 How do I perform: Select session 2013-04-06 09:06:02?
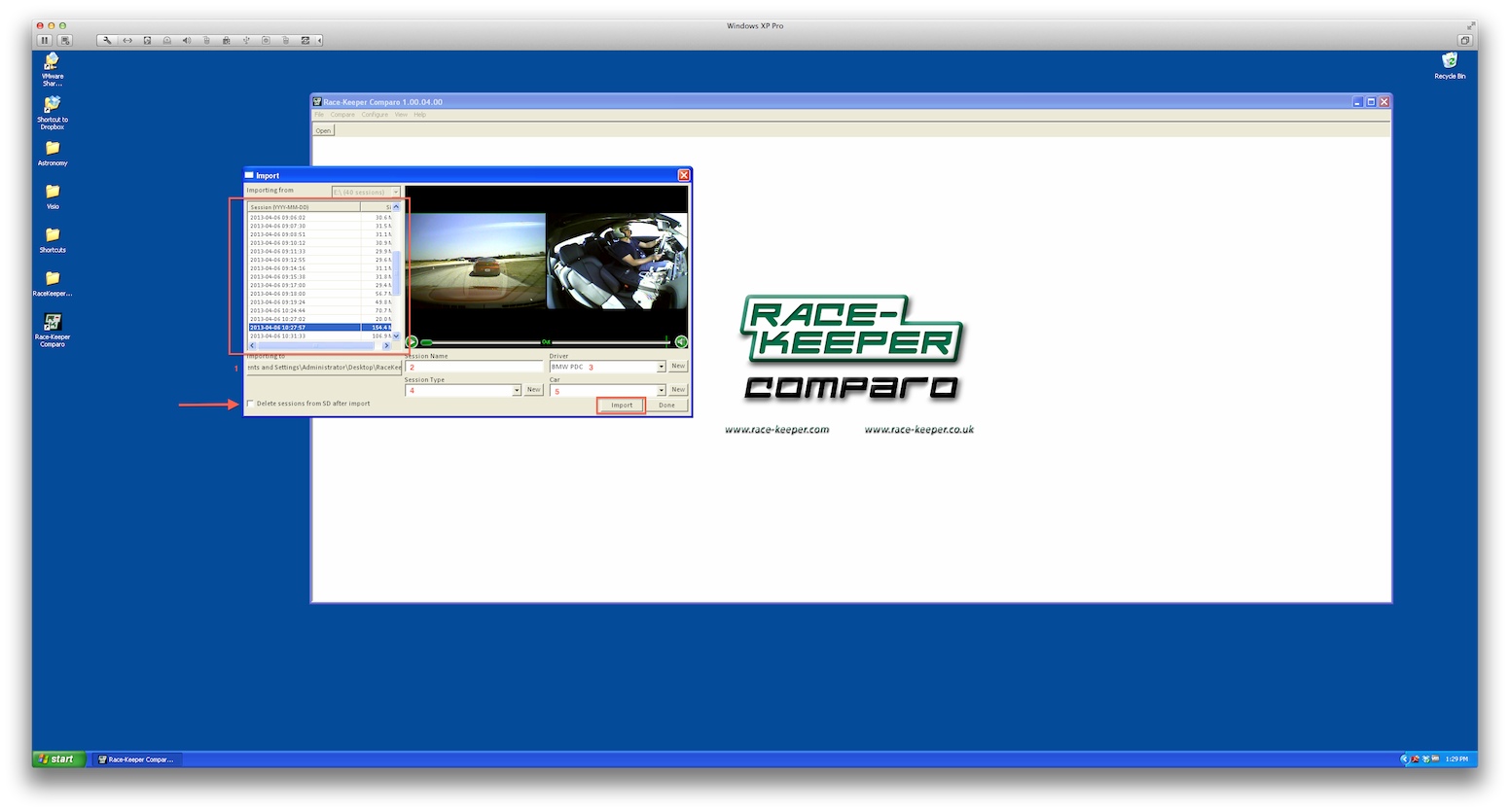[319, 218]
